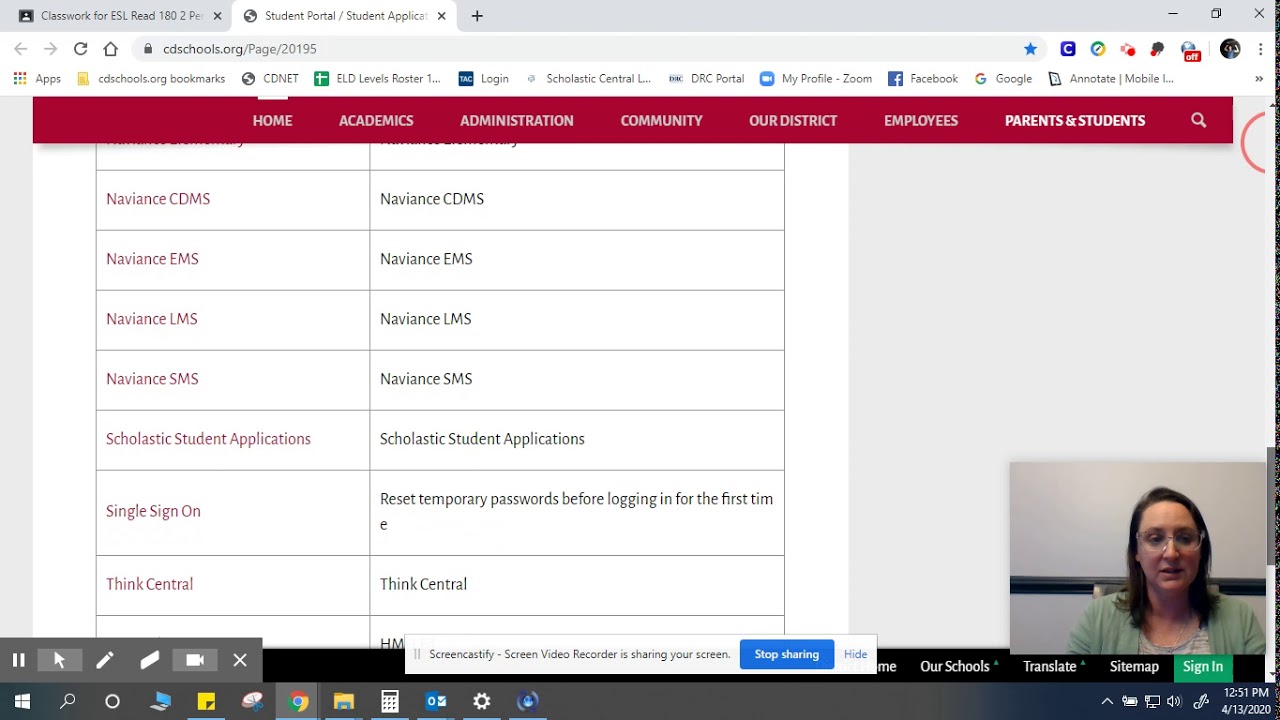1280x720 pixels.
Task: Open the Naviance EMS link
Action: [x=152, y=259]
